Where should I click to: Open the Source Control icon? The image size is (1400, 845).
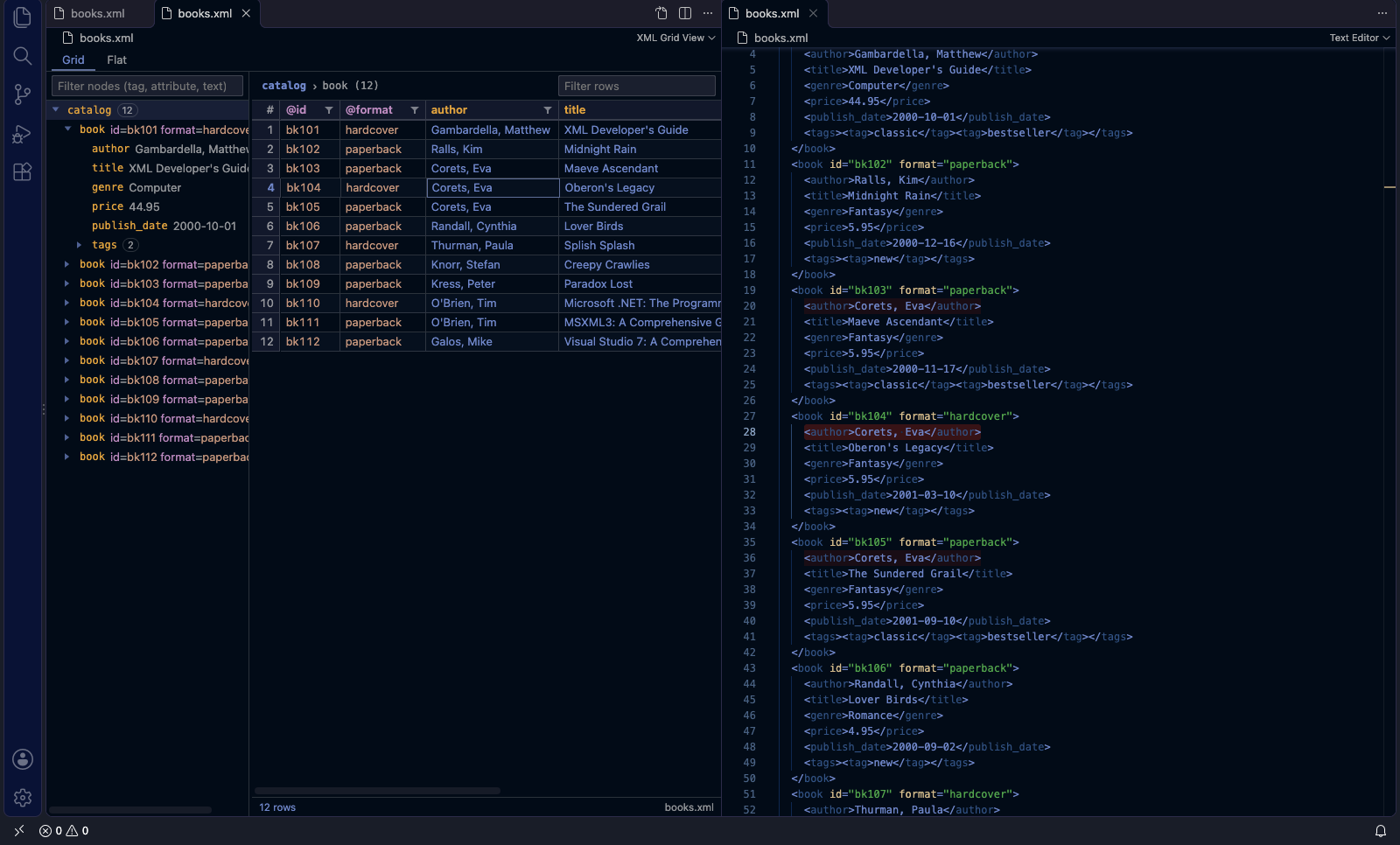(x=23, y=94)
